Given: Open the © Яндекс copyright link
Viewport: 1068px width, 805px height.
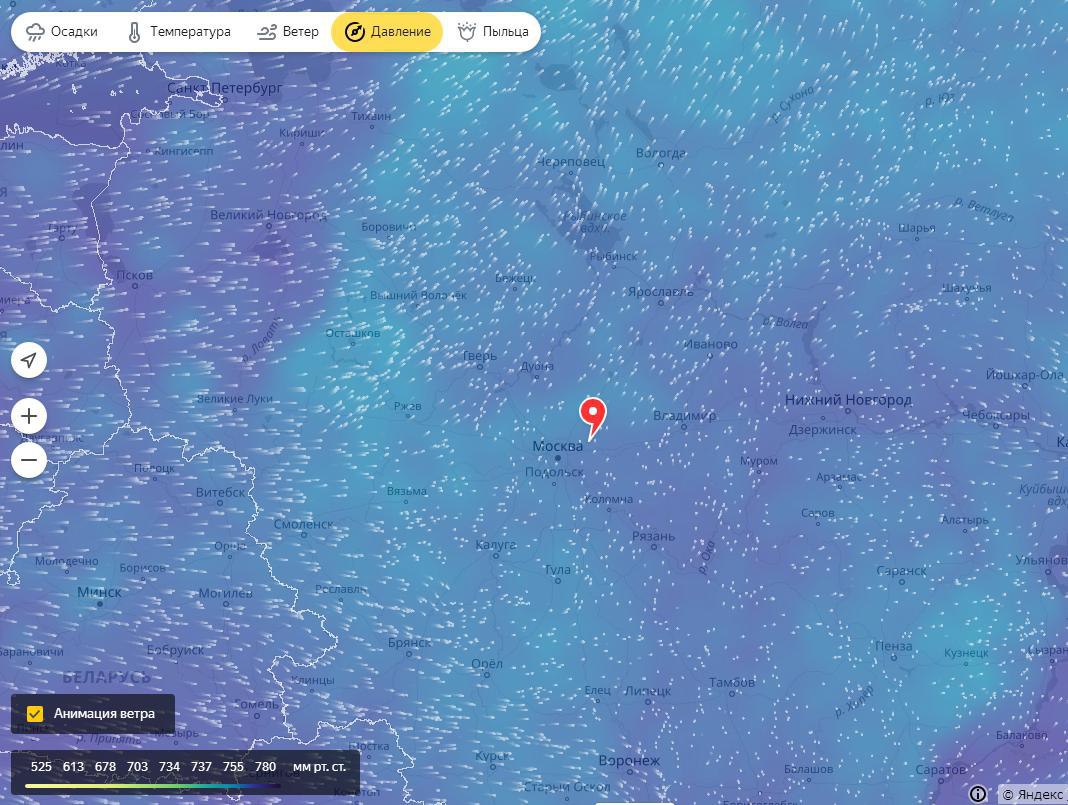Looking at the screenshot, I should 1033,794.
